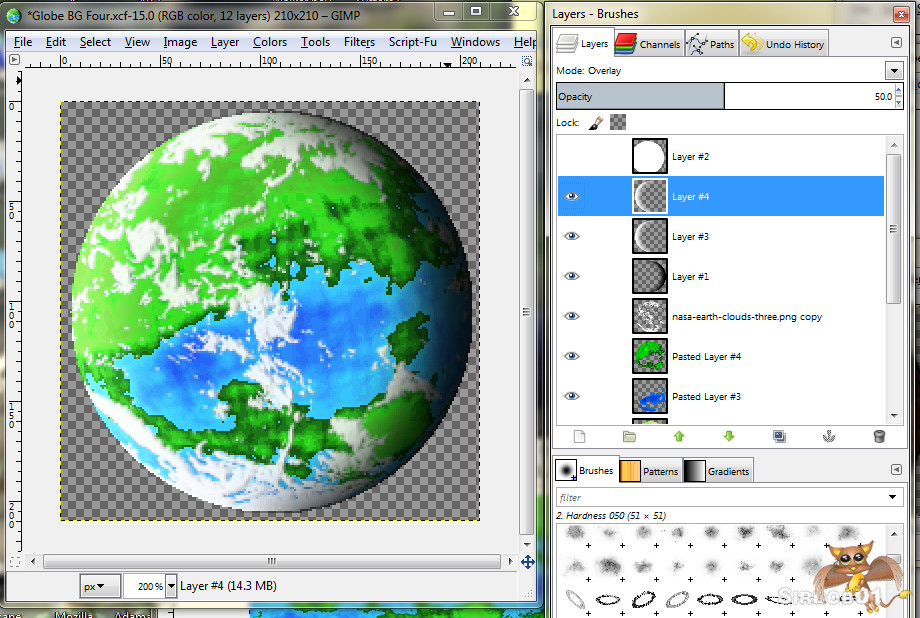
Task: Click the lock pixels paintbrush icon
Action: 596,123
